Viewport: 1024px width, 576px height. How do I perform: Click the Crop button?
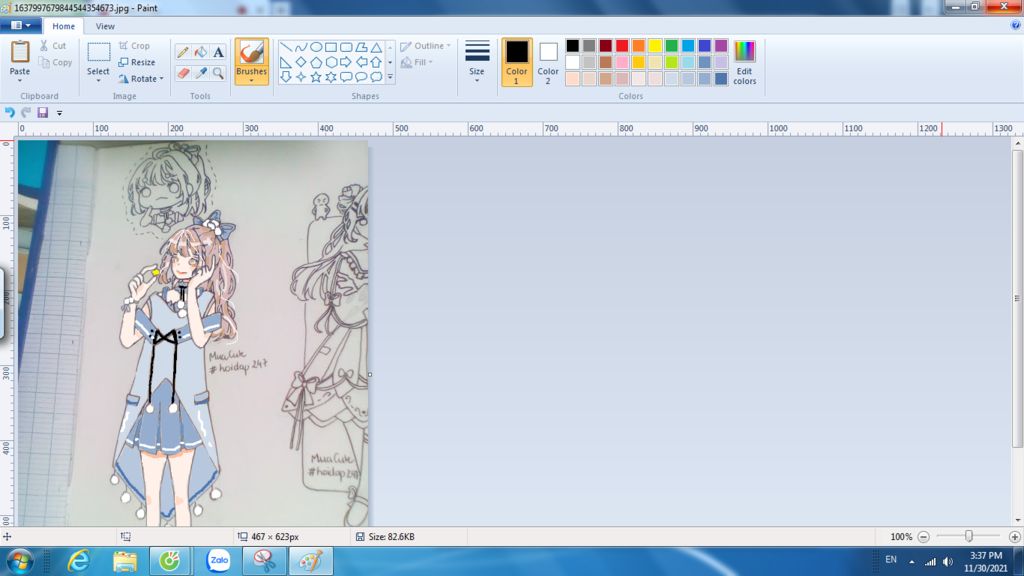[x=135, y=46]
